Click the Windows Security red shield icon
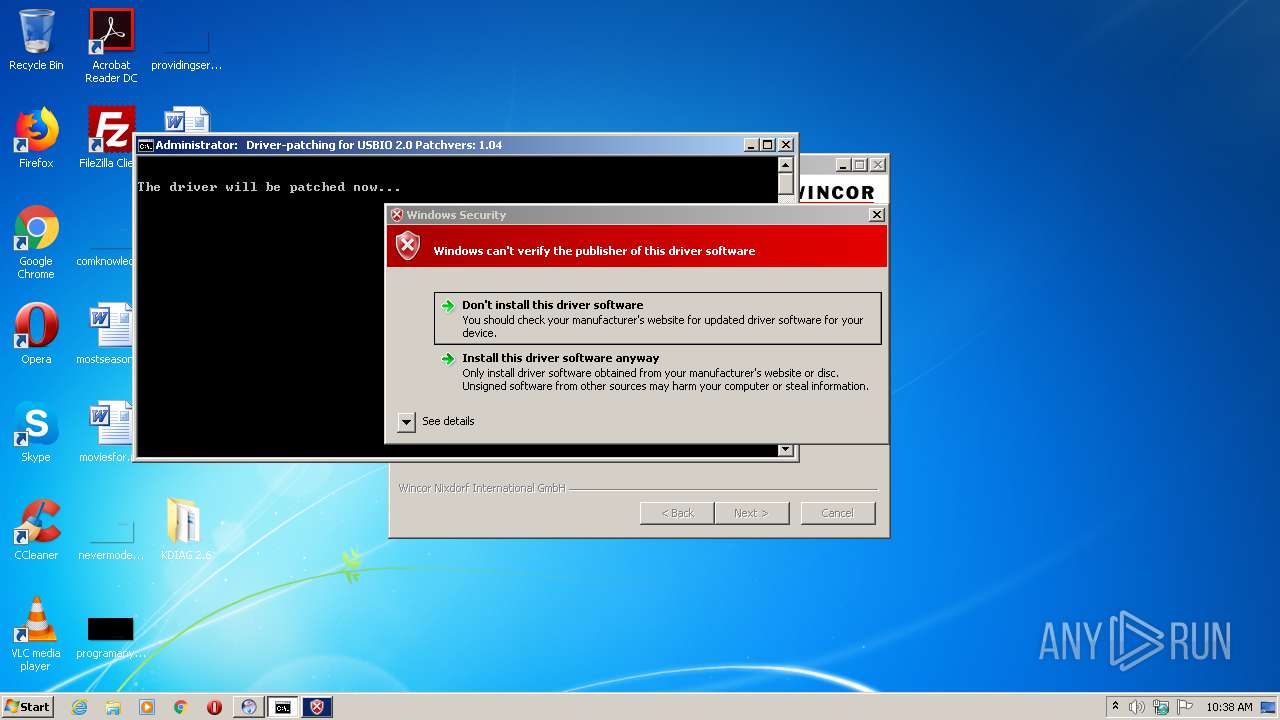 [x=408, y=246]
